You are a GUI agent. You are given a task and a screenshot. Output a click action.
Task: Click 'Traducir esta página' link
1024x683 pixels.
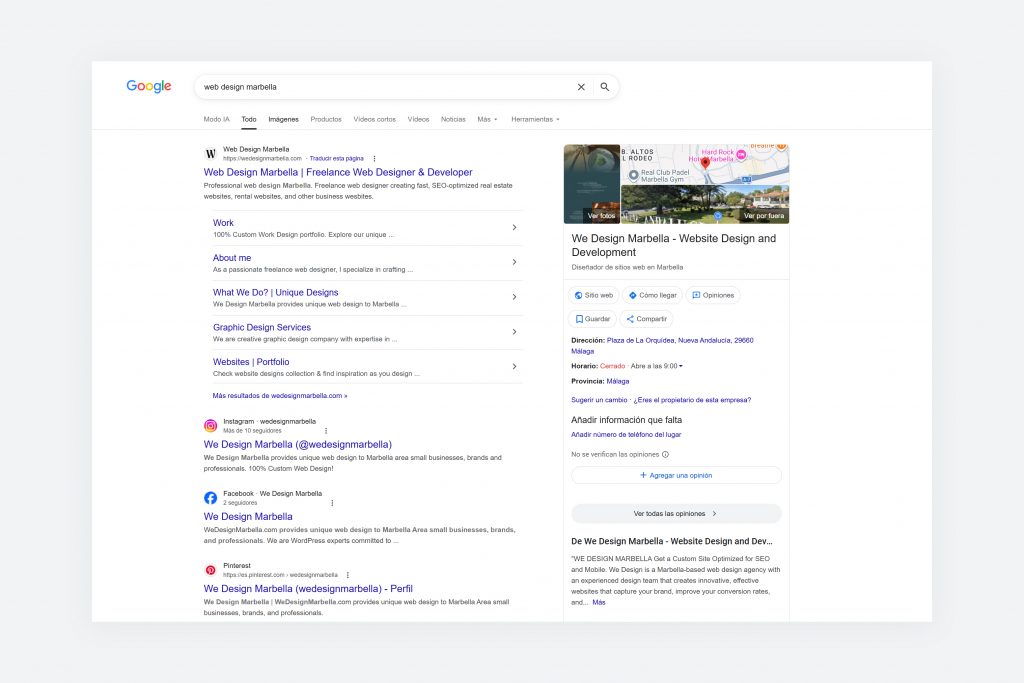coord(336,159)
